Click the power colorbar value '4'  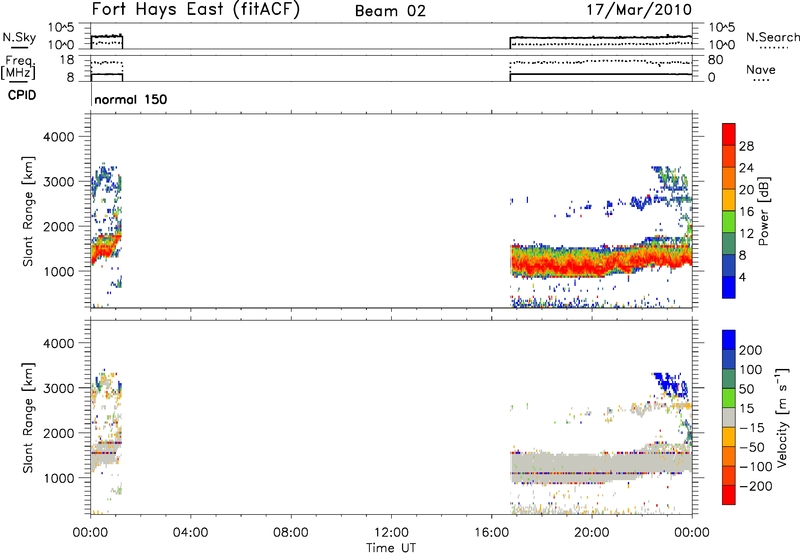pyautogui.click(x=742, y=277)
